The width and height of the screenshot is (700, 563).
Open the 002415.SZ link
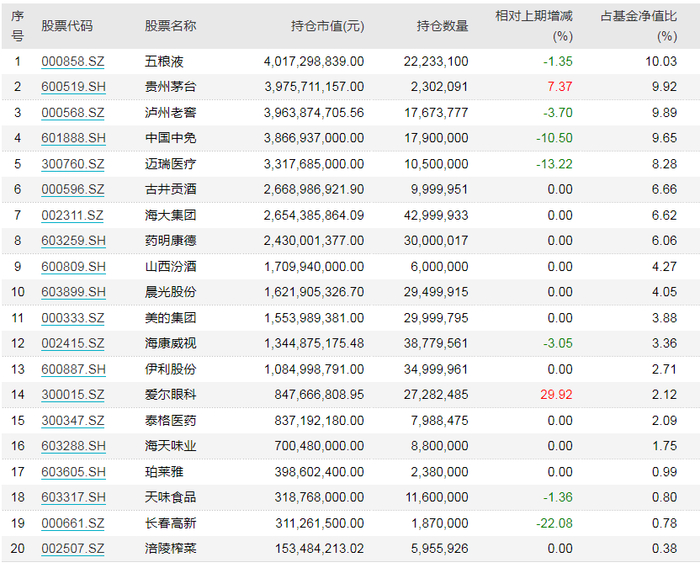coord(73,343)
